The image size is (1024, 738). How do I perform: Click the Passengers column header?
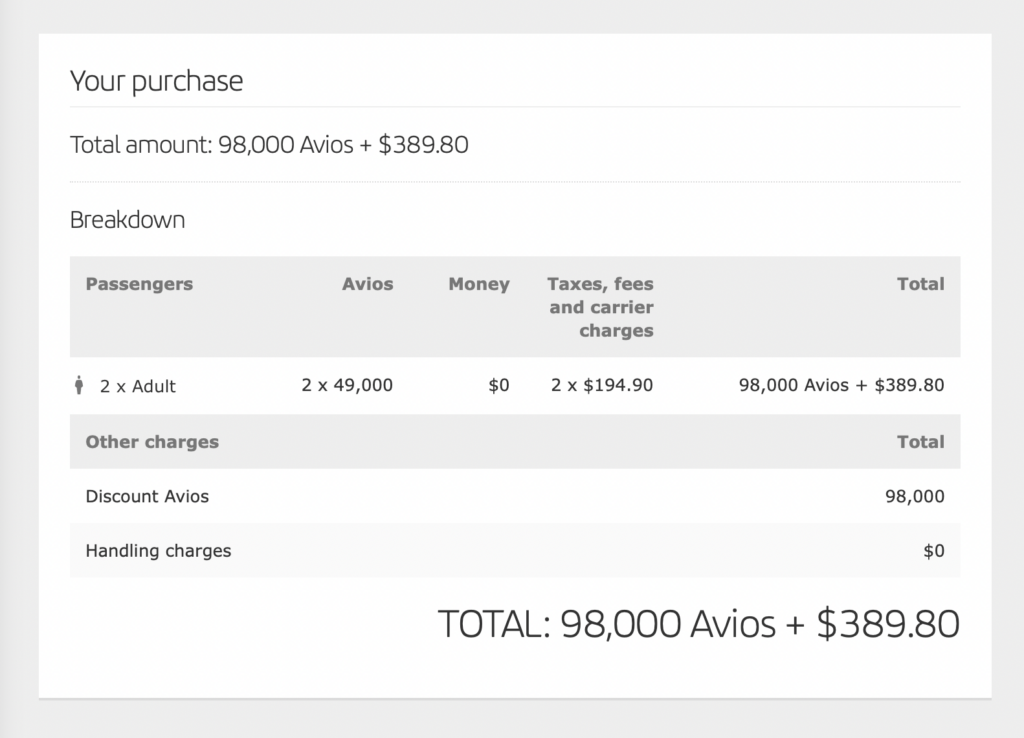(139, 284)
